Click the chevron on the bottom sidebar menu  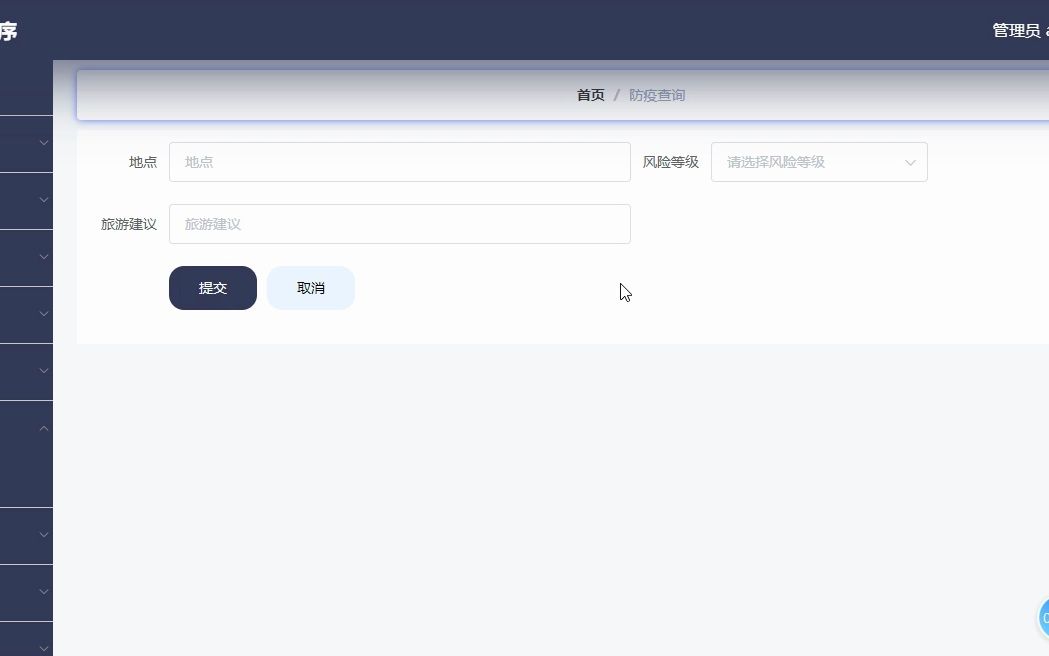click(x=42, y=649)
